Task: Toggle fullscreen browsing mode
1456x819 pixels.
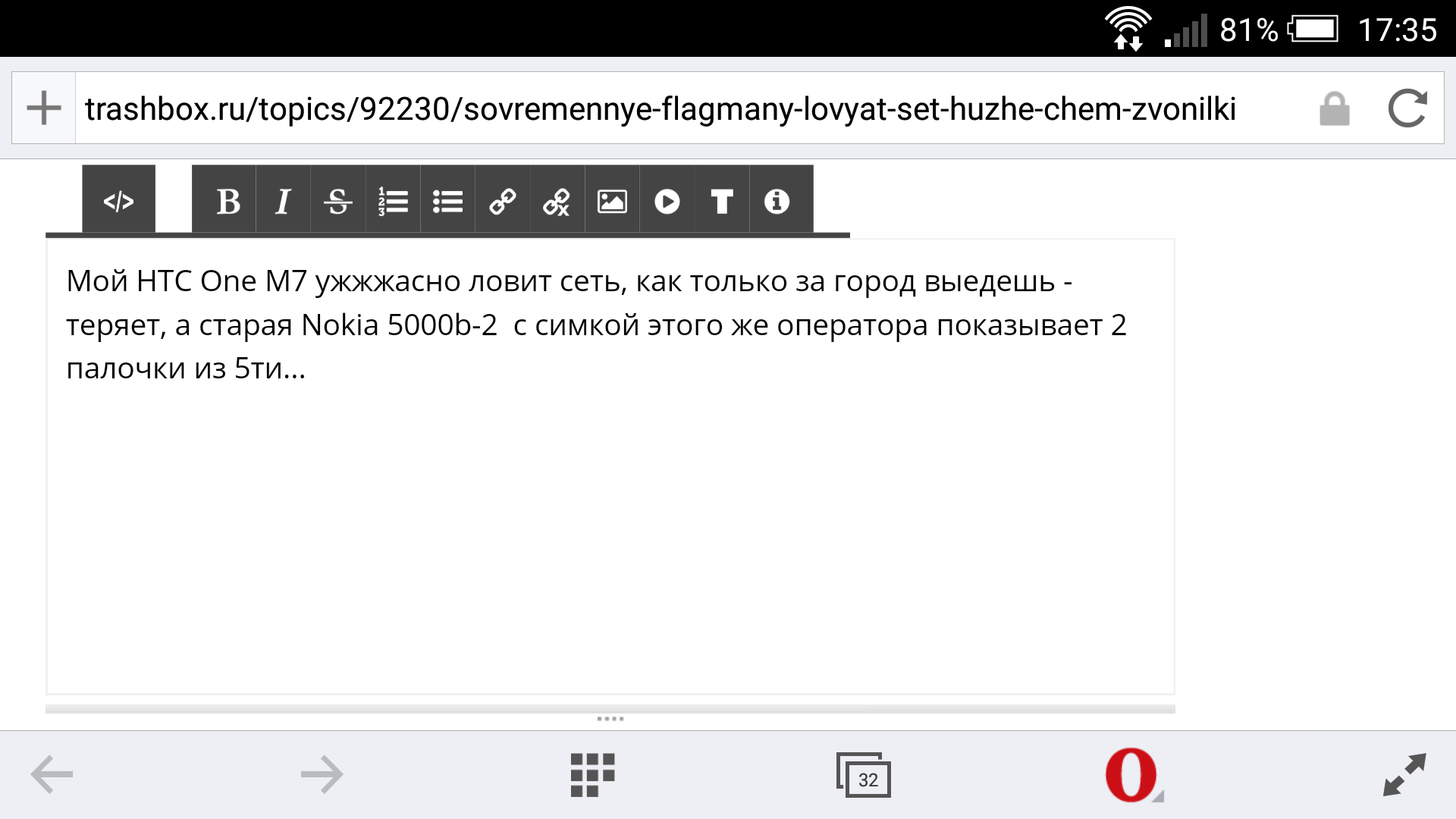Action: (1404, 774)
